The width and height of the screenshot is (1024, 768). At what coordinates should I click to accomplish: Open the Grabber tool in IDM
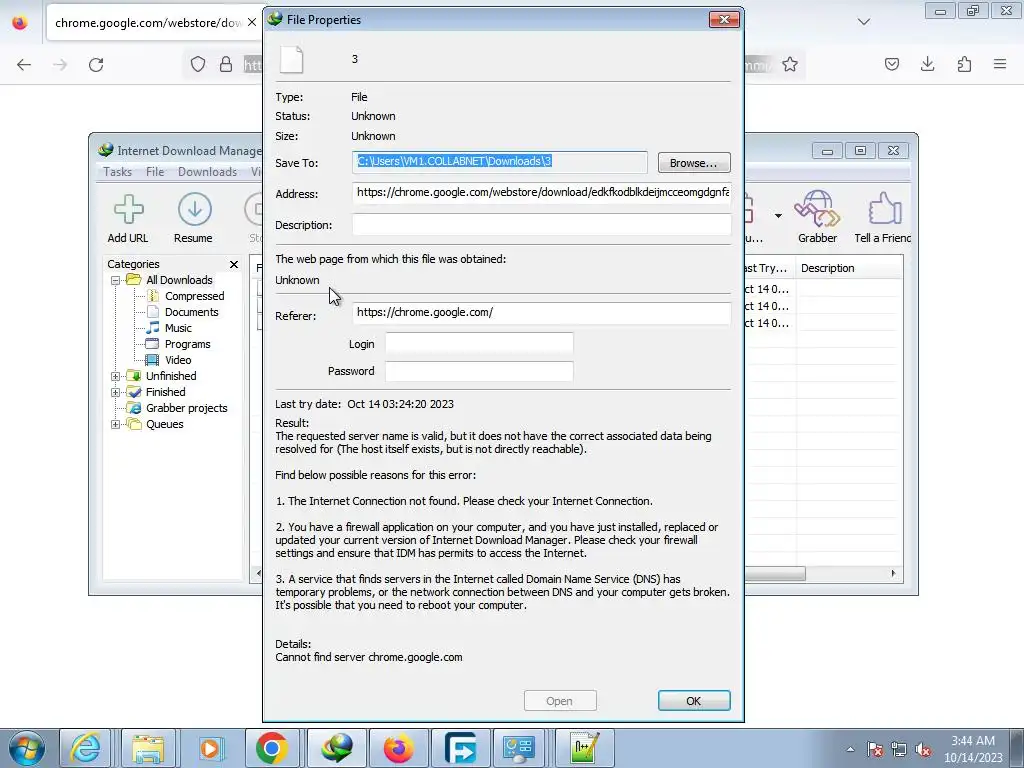[817, 218]
